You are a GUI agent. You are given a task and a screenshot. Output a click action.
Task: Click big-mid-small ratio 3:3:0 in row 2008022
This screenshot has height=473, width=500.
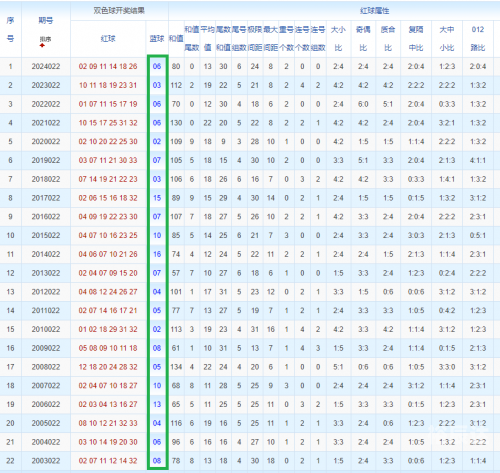447,367
